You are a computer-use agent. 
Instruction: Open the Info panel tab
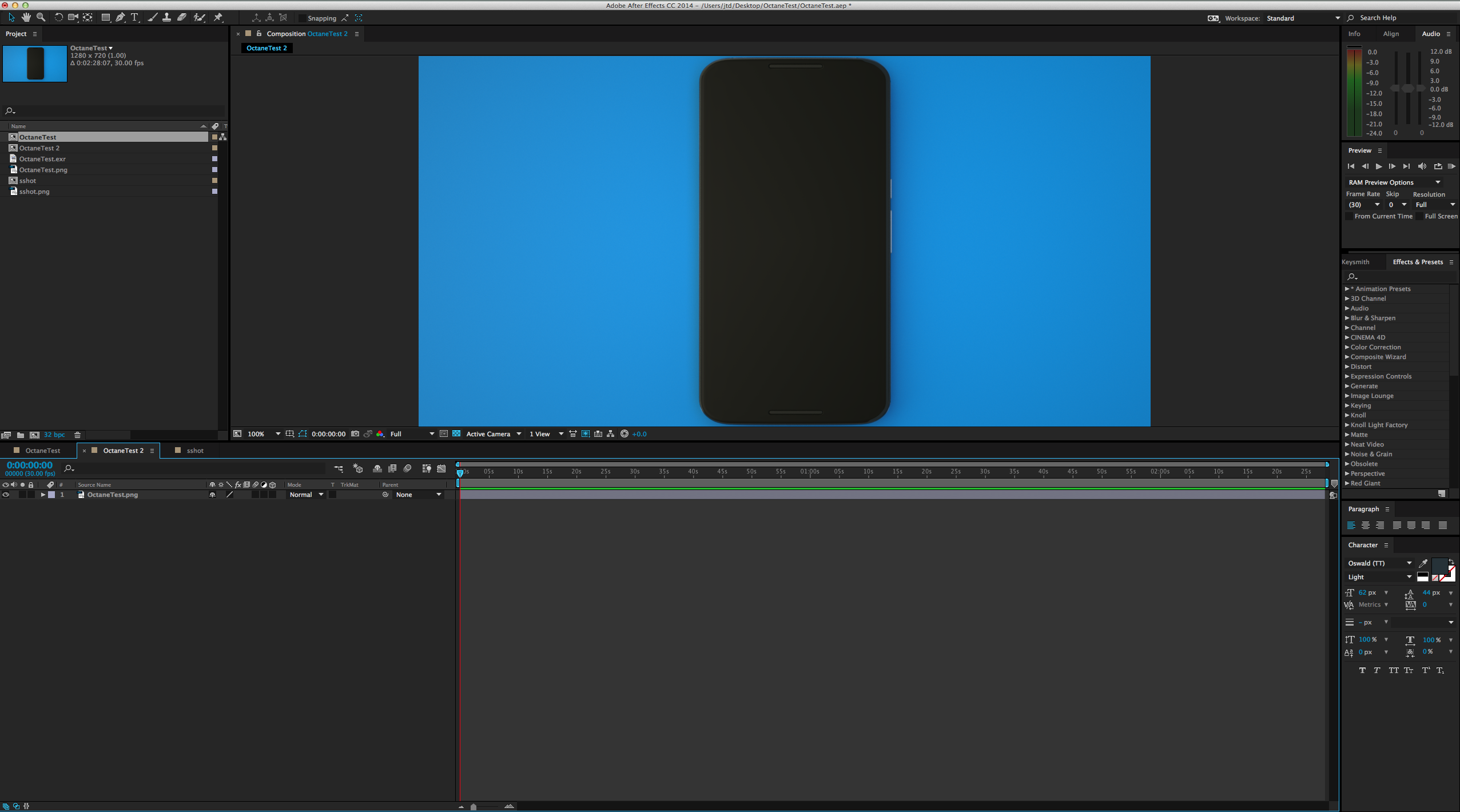point(1354,34)
